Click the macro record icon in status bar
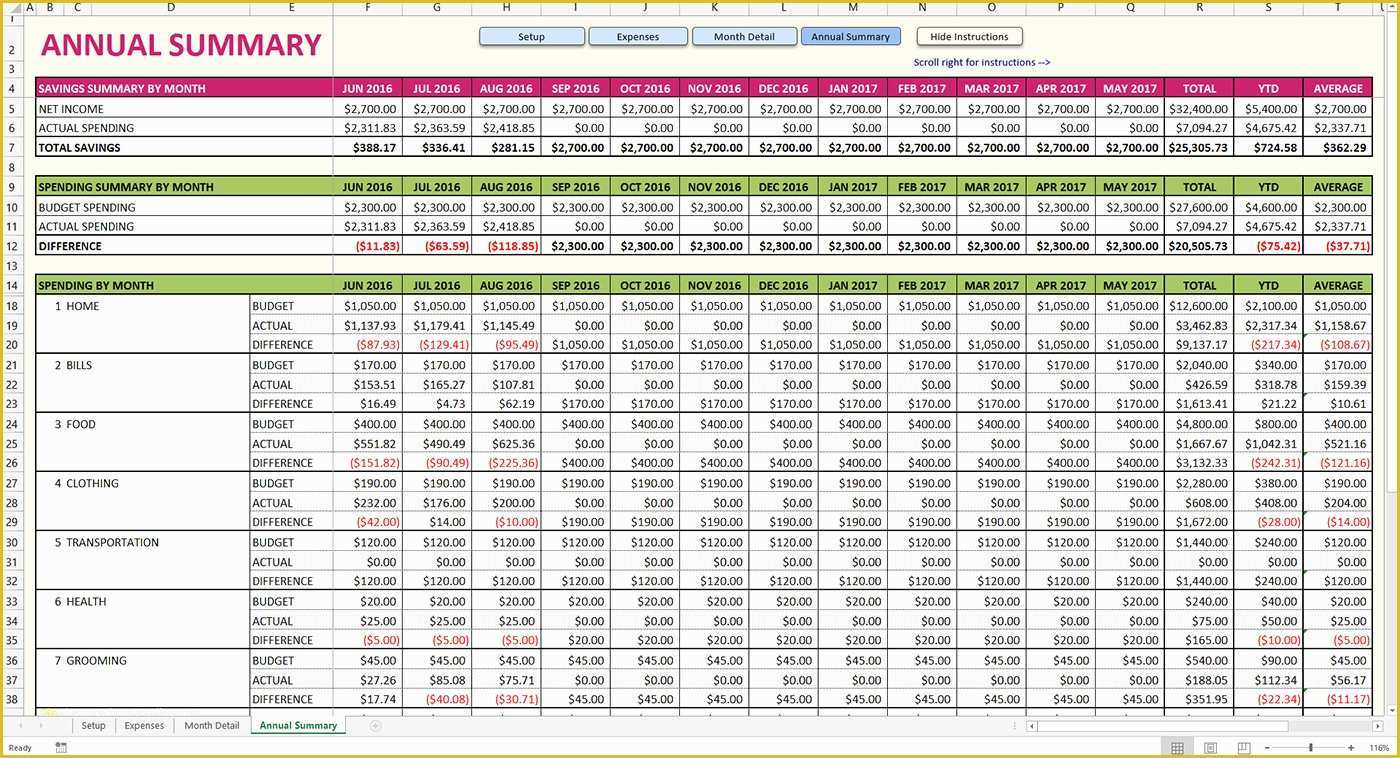The height and width of the screenshot is (758, 1400). pos(61,747)
